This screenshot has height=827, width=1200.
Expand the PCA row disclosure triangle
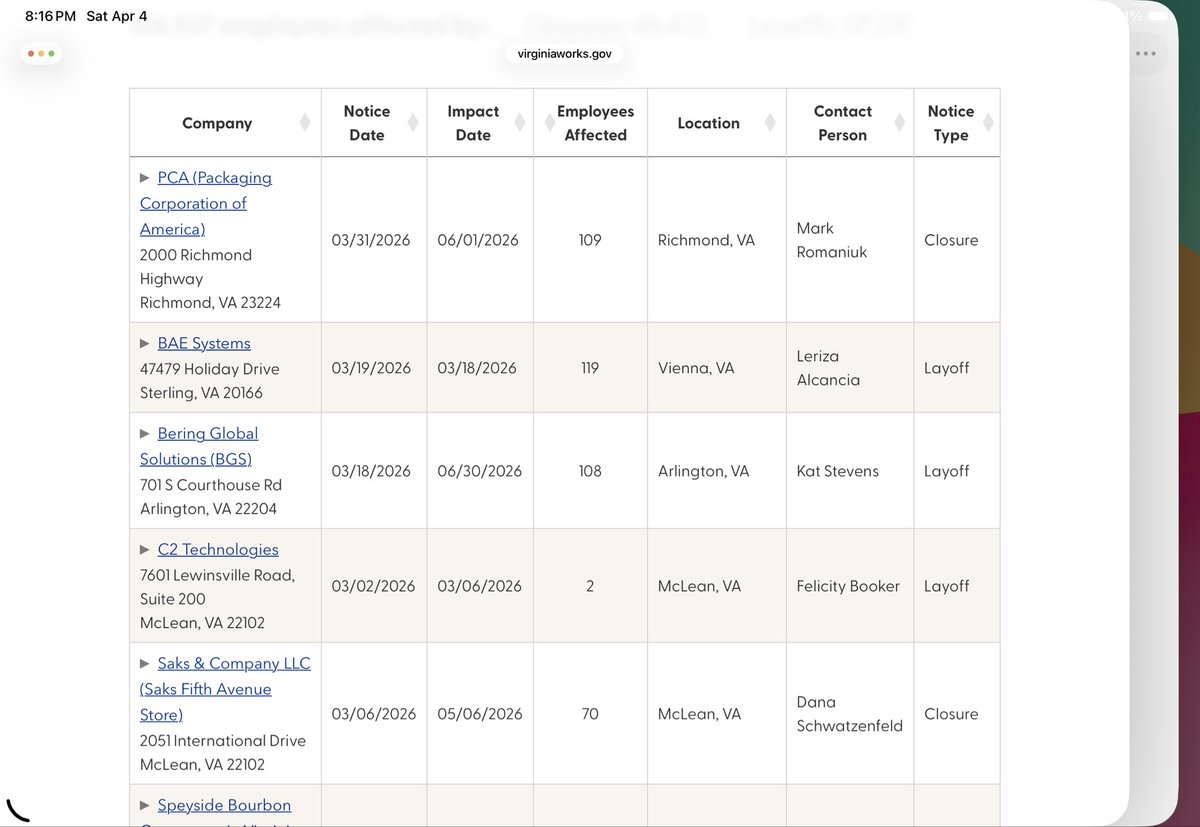tap(145, 178)
